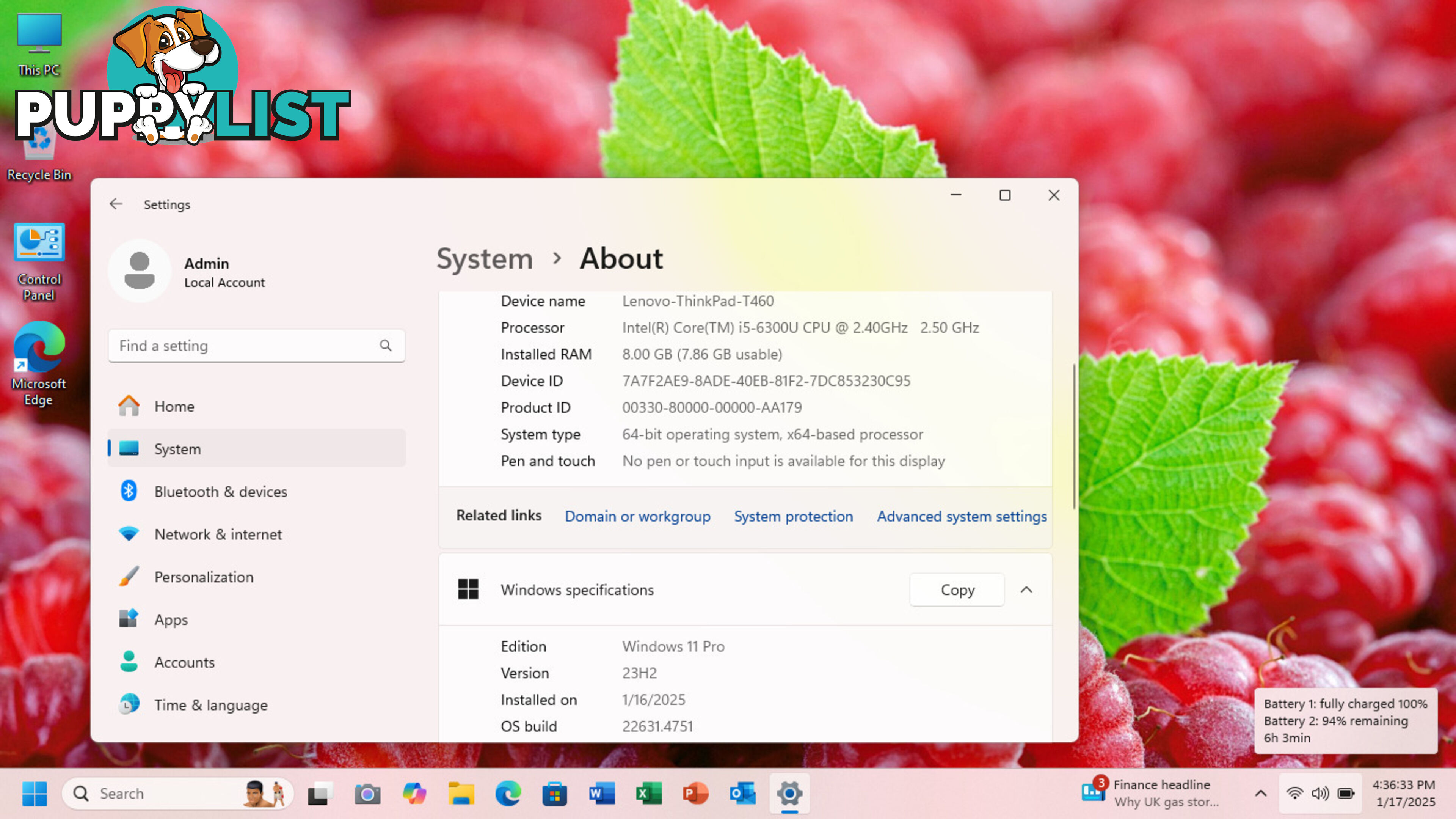Select the Installed RAM value 8.00 GB
1456x819 pixels.
pyautogui.click(x=703, y=355)
